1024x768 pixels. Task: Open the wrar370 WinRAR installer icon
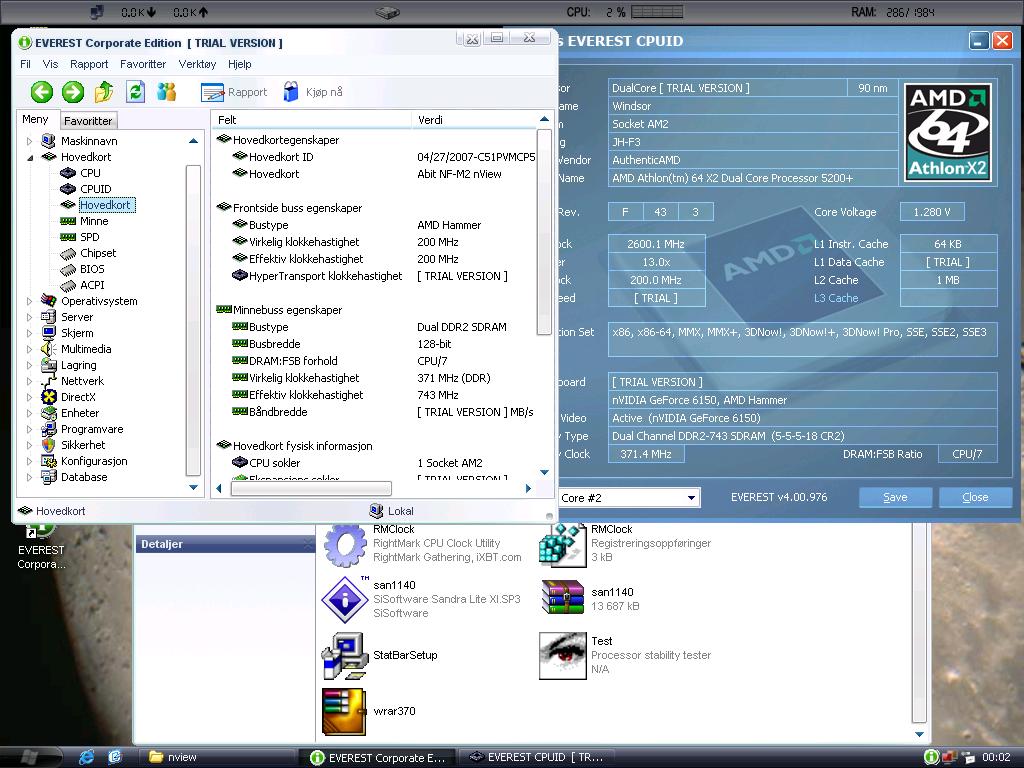[344, 712]
